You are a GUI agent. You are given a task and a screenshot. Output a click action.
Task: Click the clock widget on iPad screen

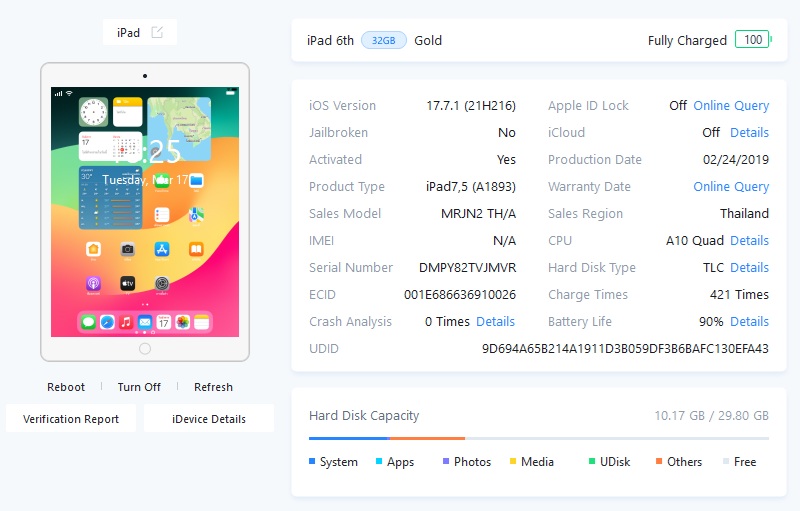[94, 111]
